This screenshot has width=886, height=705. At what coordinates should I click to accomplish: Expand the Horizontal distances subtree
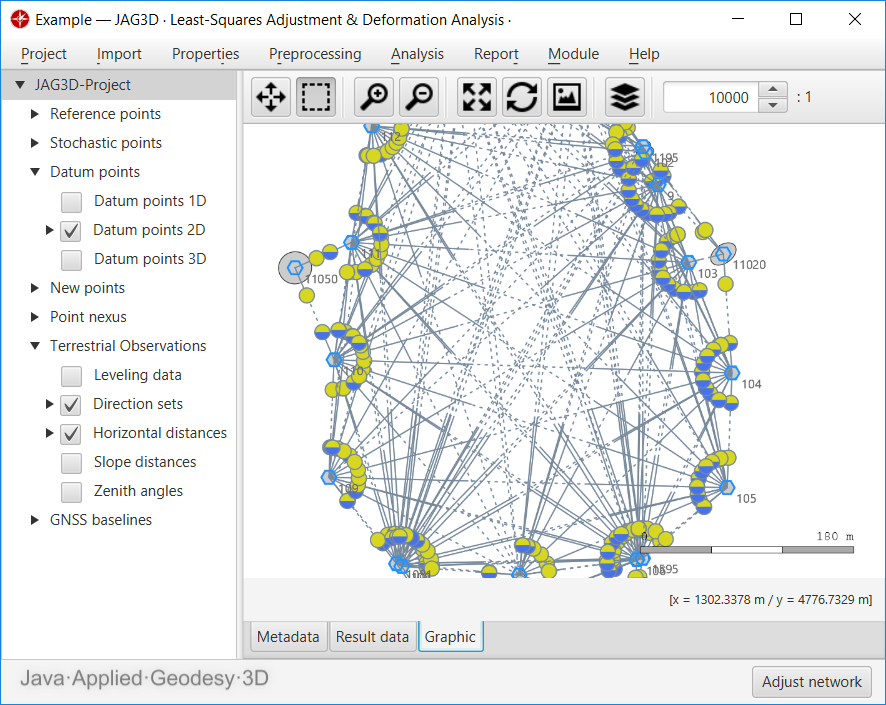tap(49, 433)
